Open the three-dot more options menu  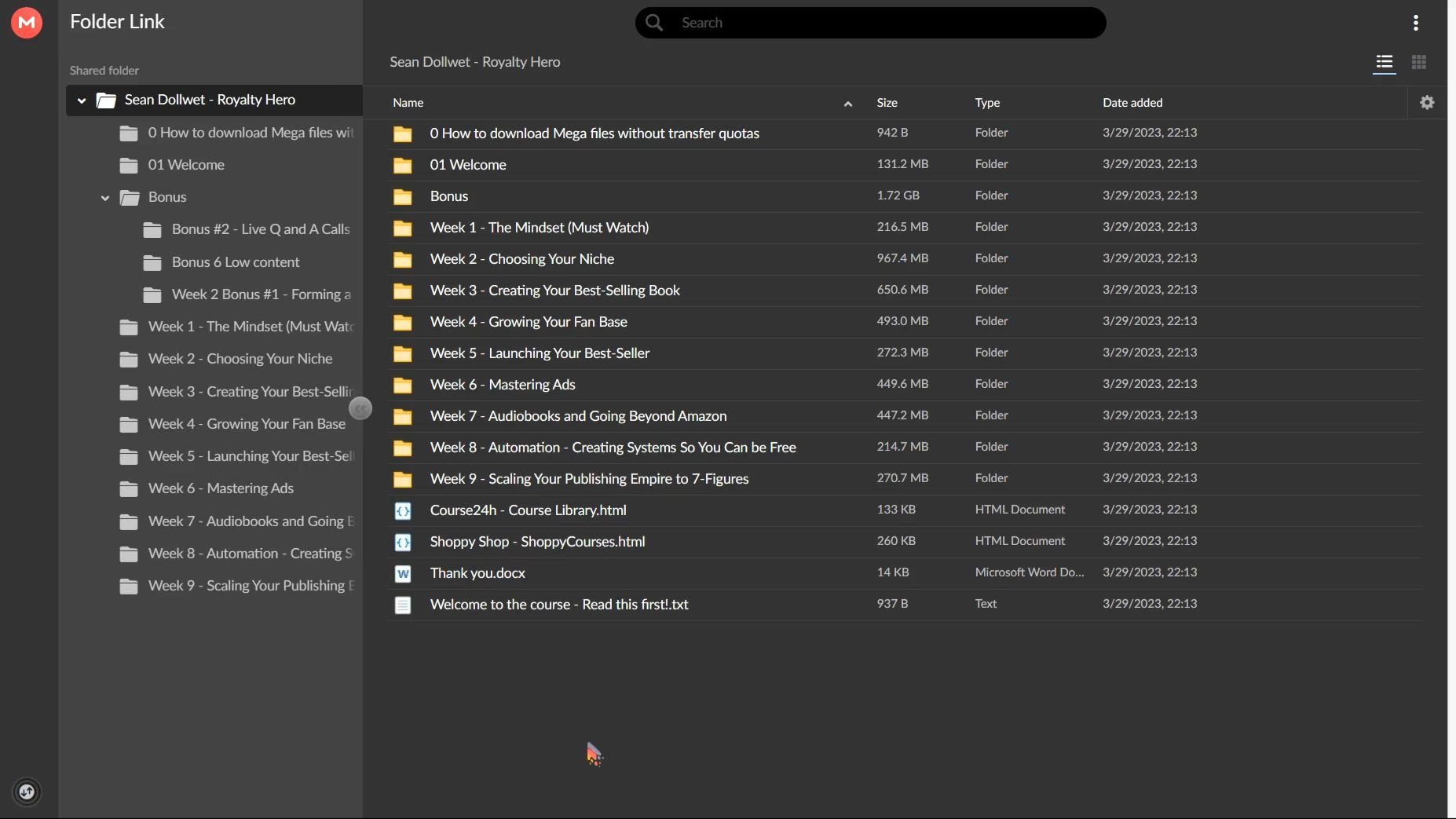click(x=1416, y=23)
